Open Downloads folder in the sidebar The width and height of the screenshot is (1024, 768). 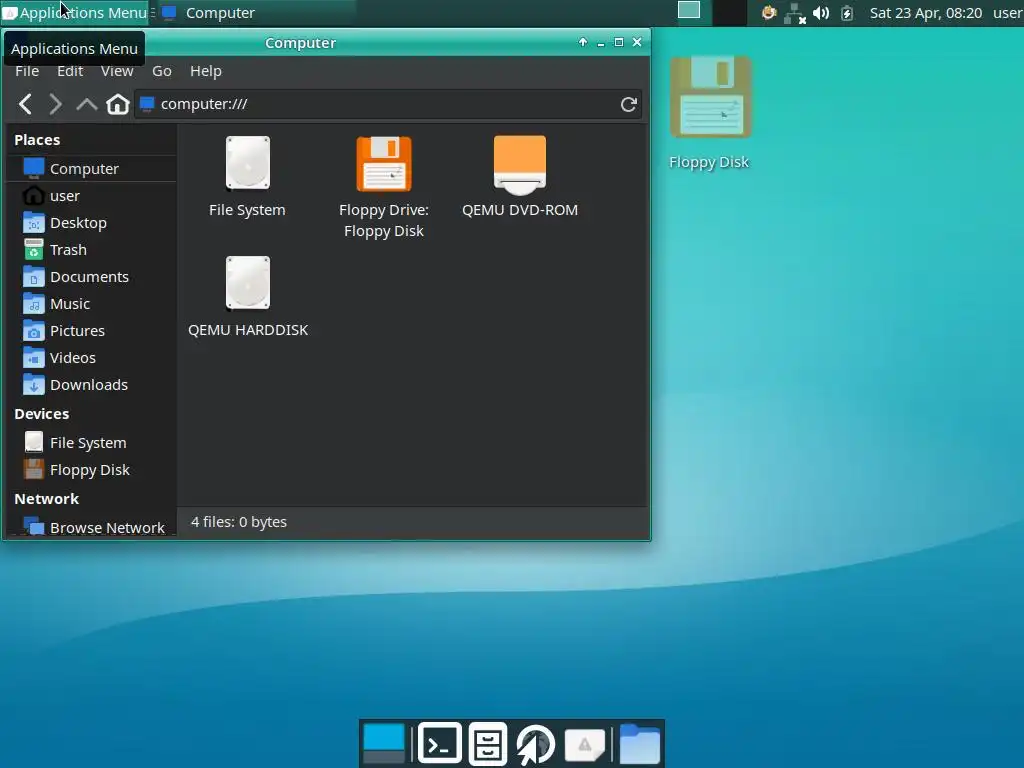pos(91,385)
